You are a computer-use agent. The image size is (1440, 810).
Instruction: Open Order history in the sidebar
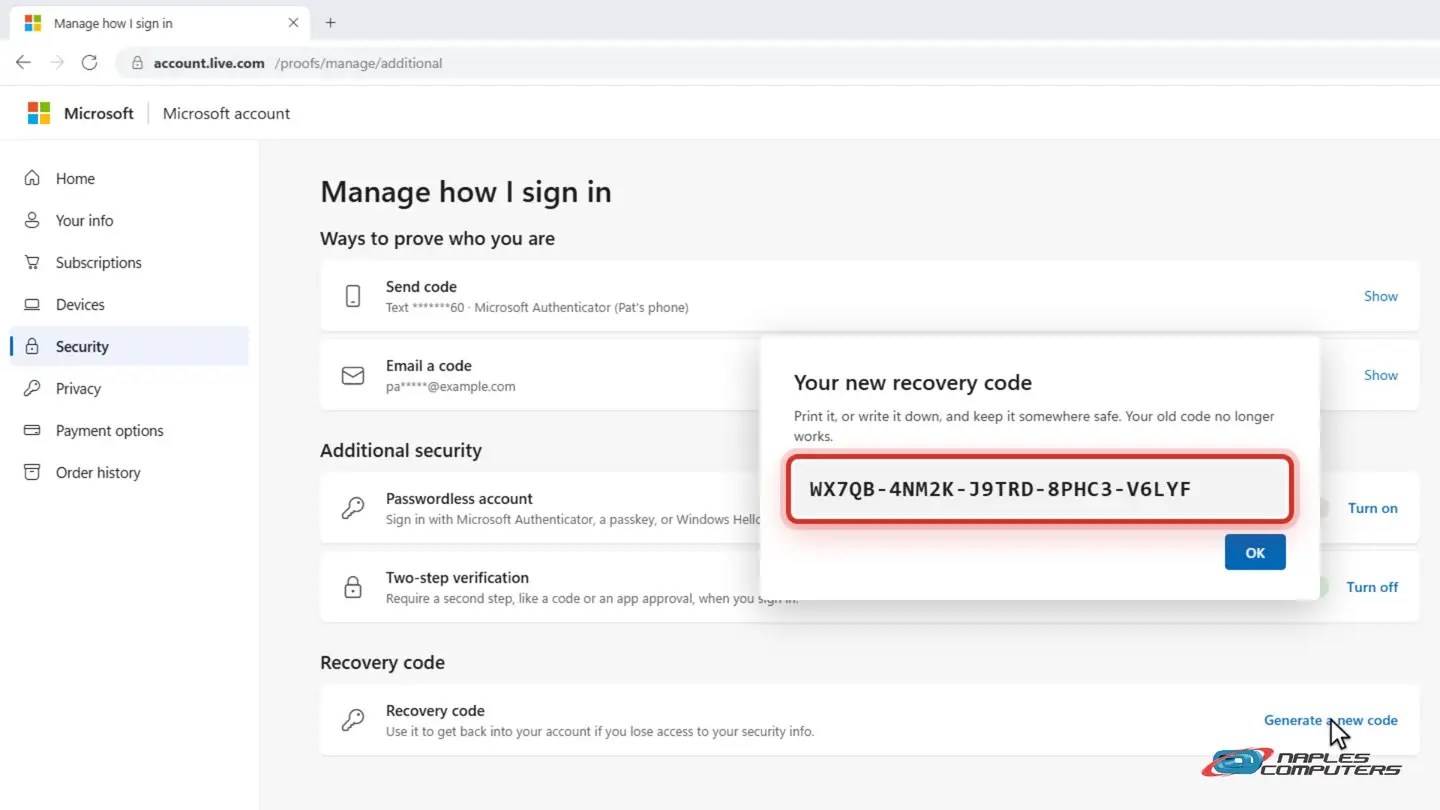(129, 472)
